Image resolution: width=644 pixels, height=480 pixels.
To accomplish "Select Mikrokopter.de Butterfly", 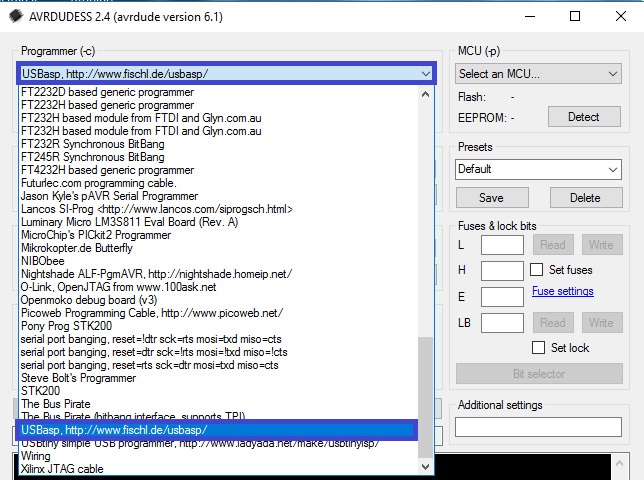I will pos(219,248).
